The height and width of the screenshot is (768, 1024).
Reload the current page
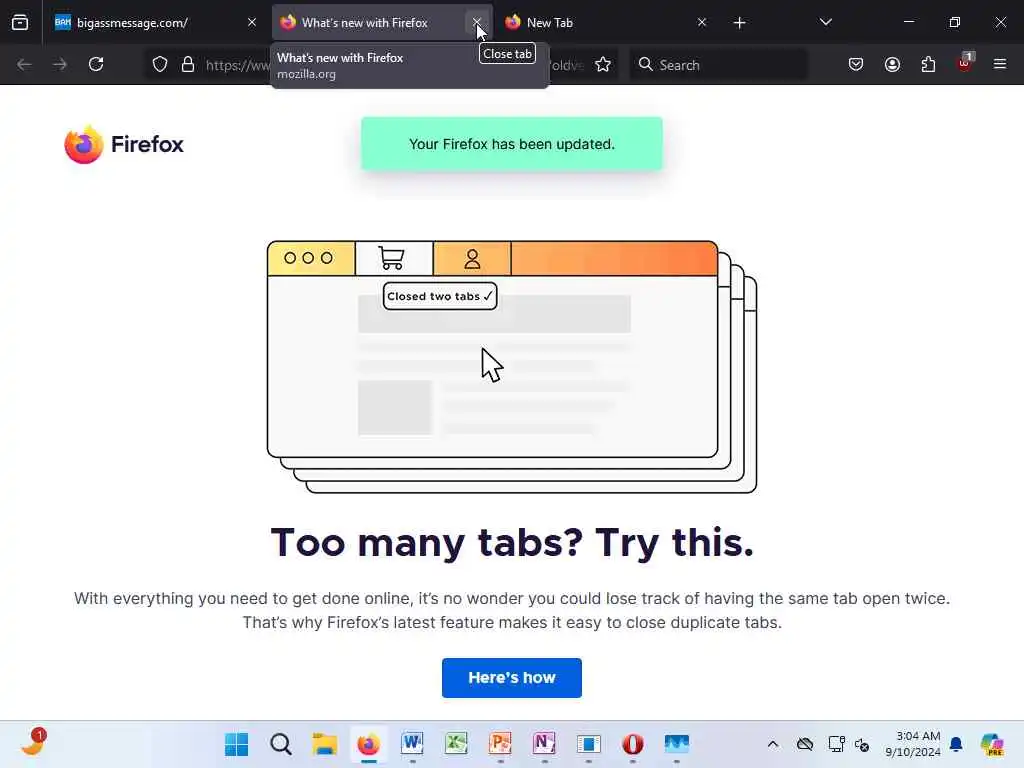click(96, 64)
